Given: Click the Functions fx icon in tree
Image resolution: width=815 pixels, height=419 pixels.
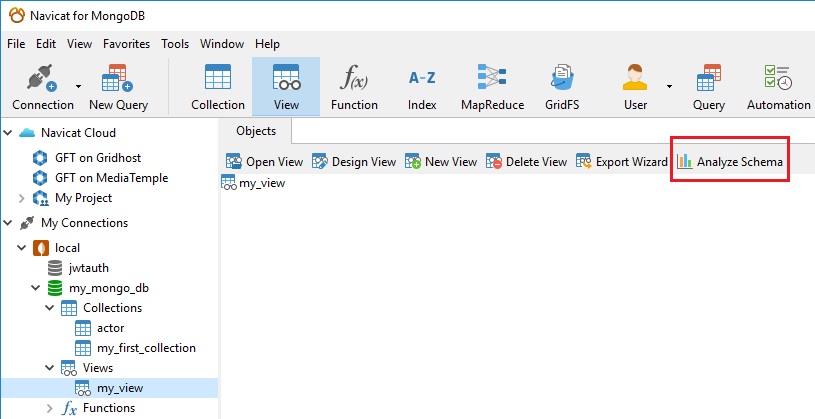Looking at the screenshot, I should (x=69, y=409).
